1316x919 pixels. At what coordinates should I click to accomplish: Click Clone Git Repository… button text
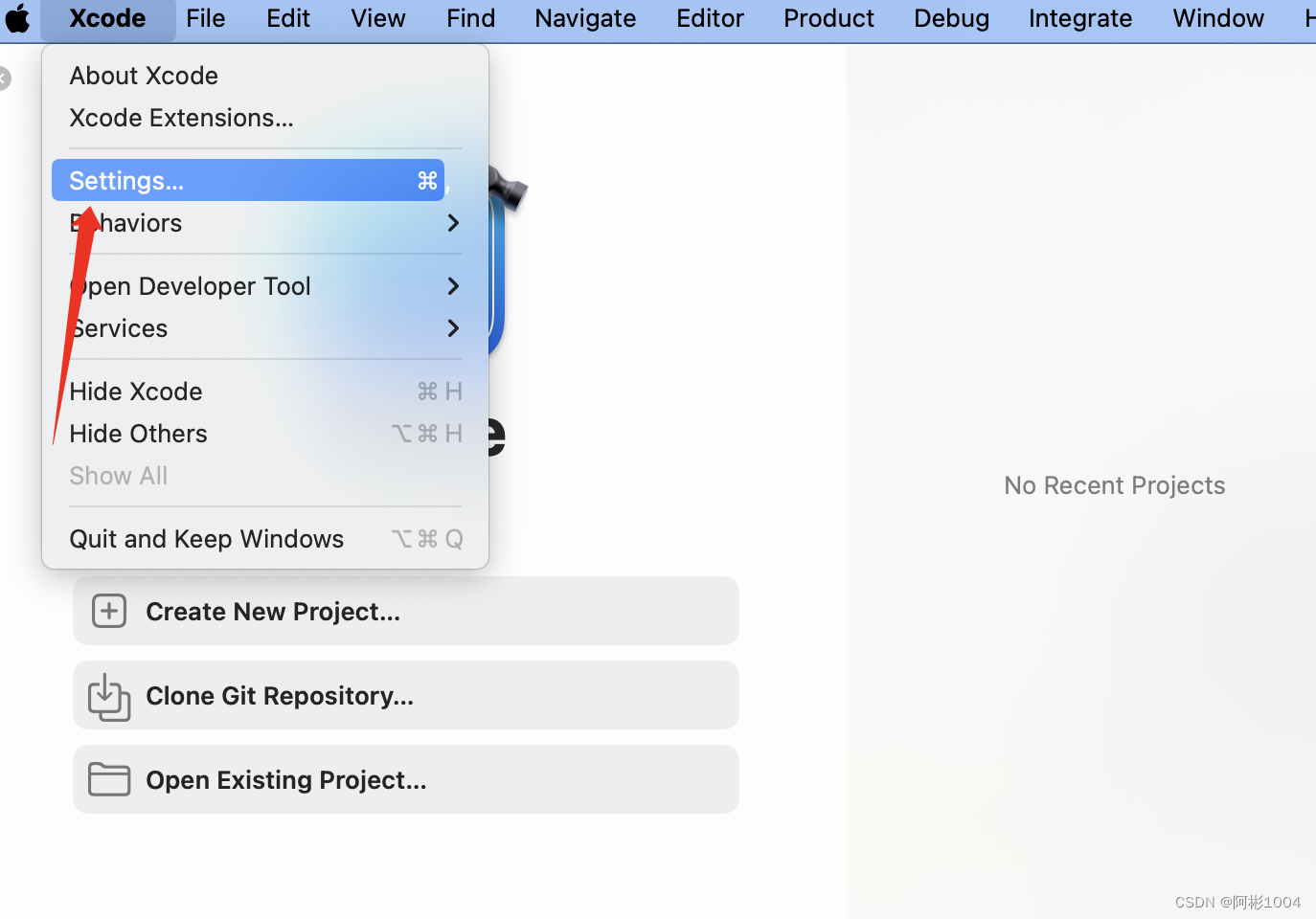pyautogui.click(x=280, y=696)
